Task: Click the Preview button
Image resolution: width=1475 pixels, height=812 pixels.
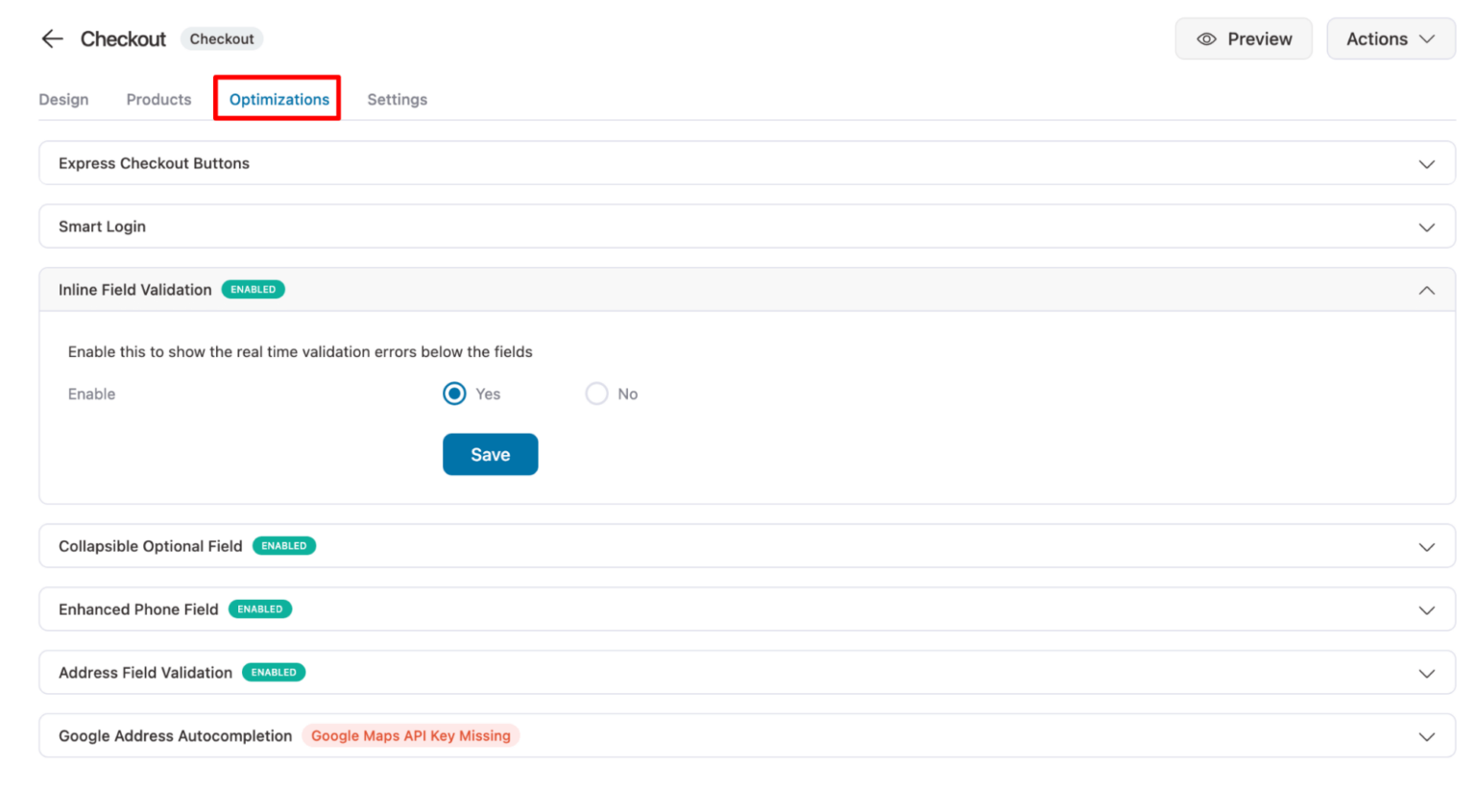Action: [1244, 38]
